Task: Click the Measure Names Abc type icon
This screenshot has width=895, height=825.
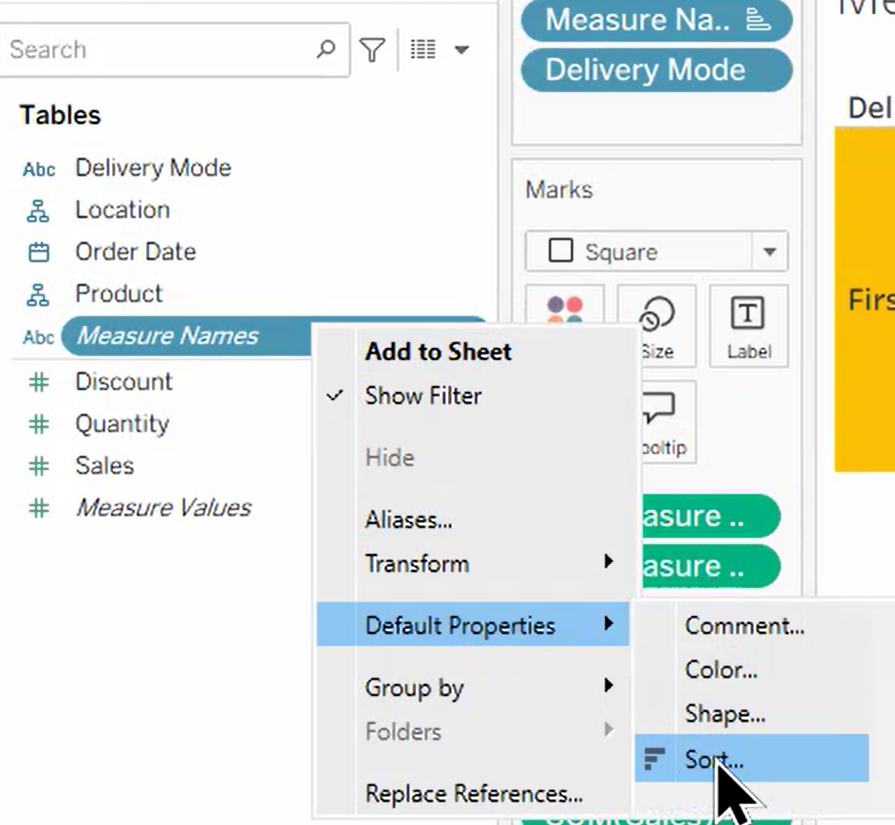Action: click(x=39, y=337)
